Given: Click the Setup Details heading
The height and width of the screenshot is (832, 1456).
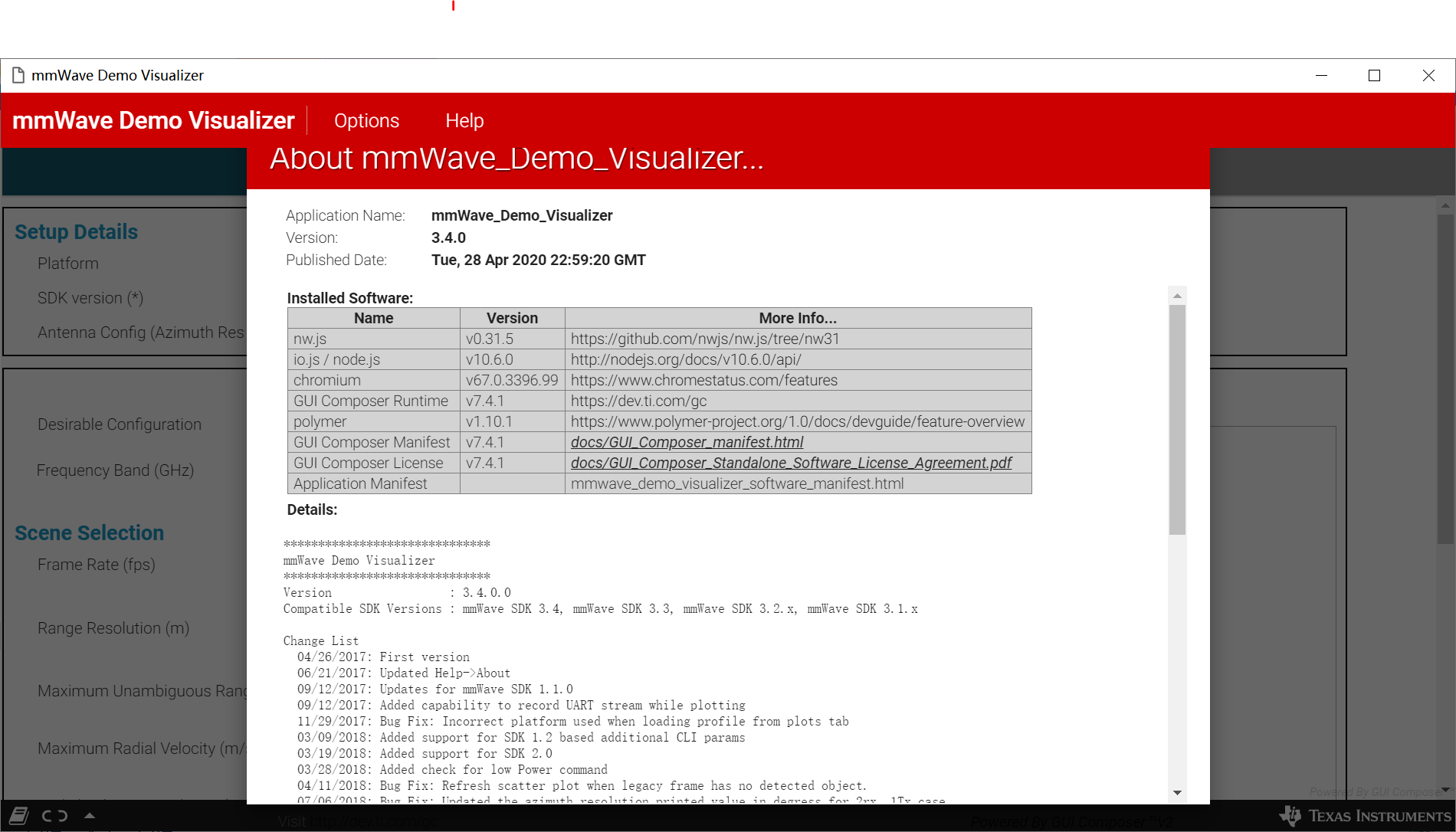Looking at the screenshot, I should (76, 231).
